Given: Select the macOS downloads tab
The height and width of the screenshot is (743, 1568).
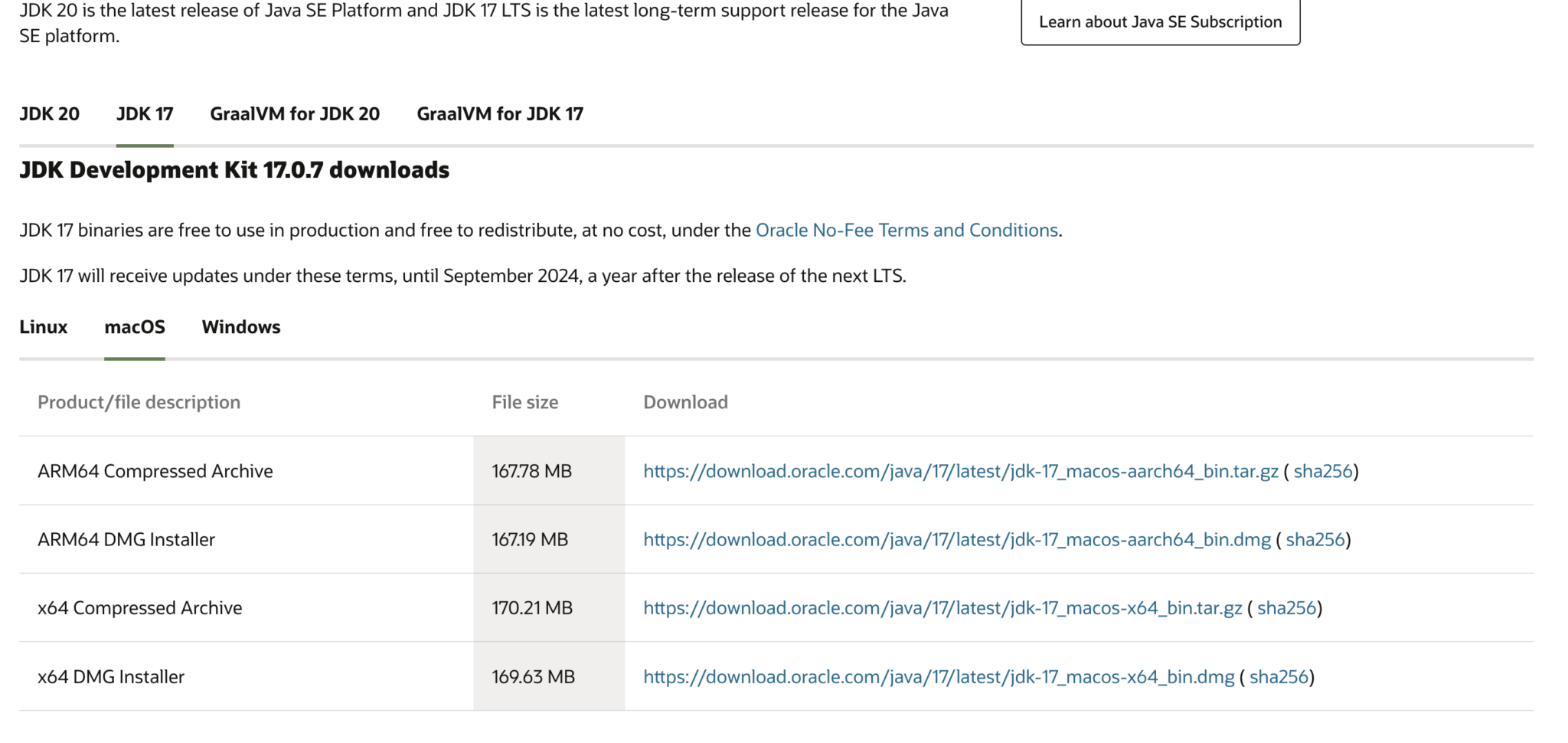Looking at the screenshot, I should [135, 327].
